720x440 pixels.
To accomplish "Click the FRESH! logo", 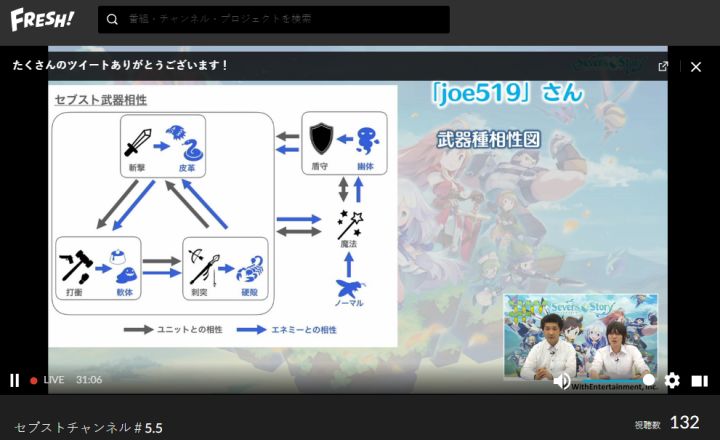I will click(42, 19).
